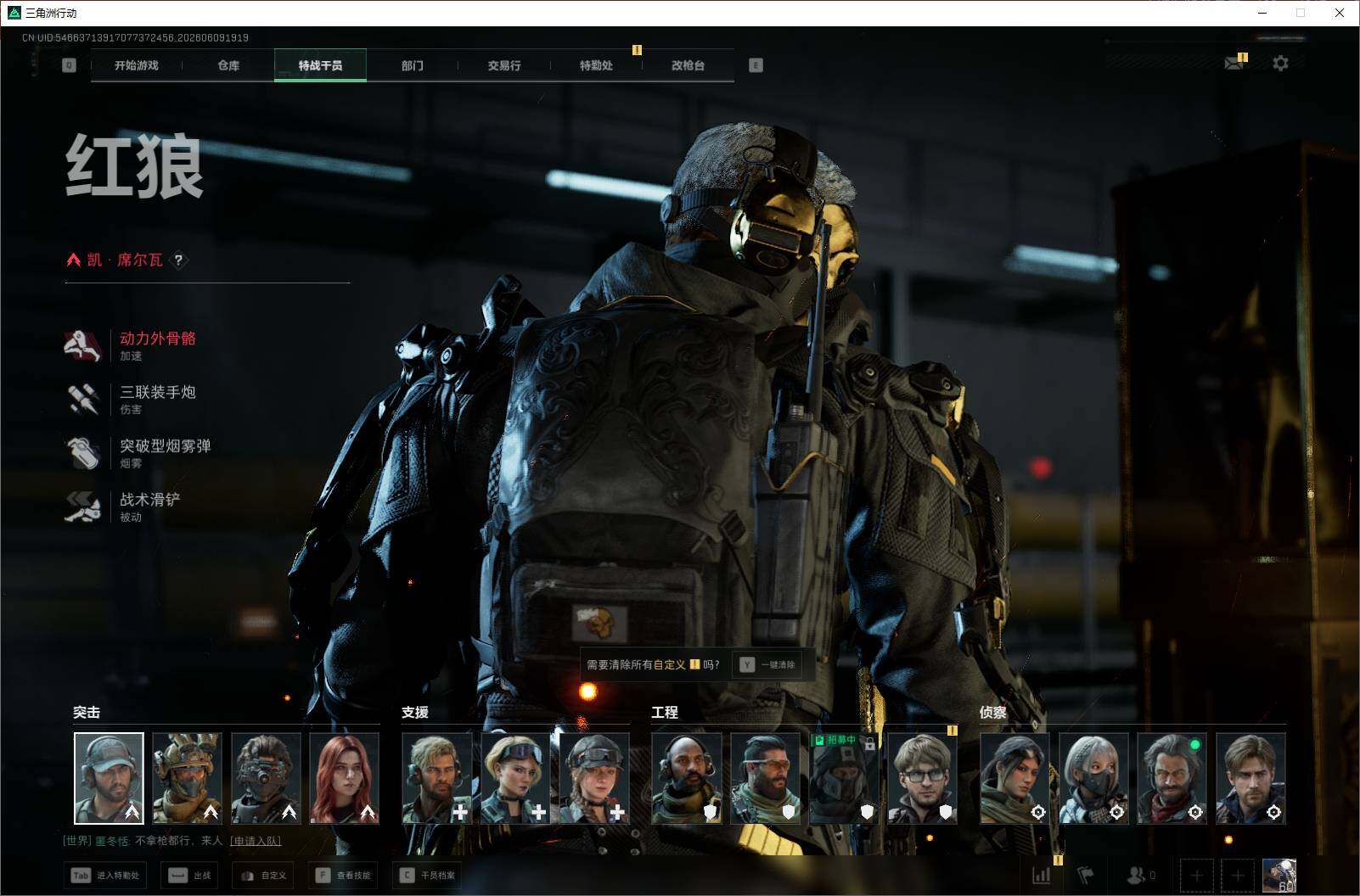Select the 三联装手炮 skill icon

click(83, 399)
